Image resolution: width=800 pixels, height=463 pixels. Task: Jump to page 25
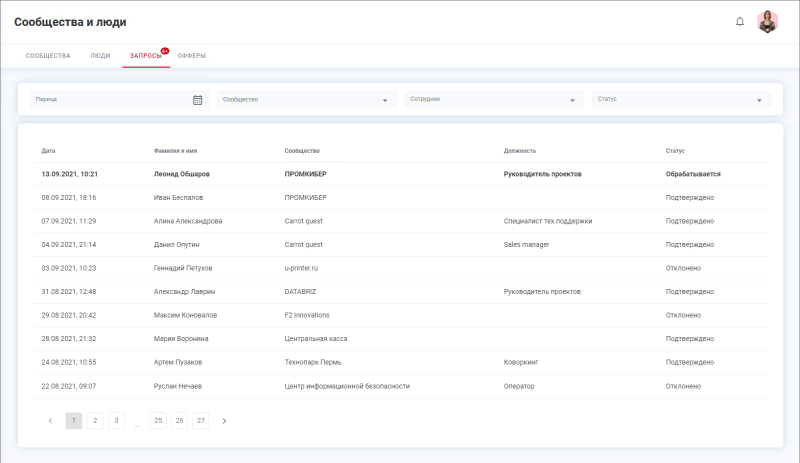click(158, 421)
